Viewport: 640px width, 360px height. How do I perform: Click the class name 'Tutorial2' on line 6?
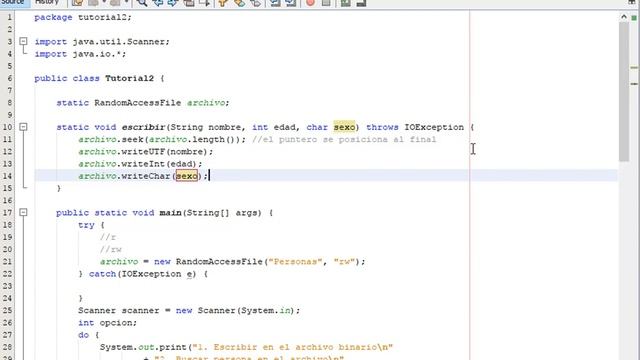(x=129, y=78)
